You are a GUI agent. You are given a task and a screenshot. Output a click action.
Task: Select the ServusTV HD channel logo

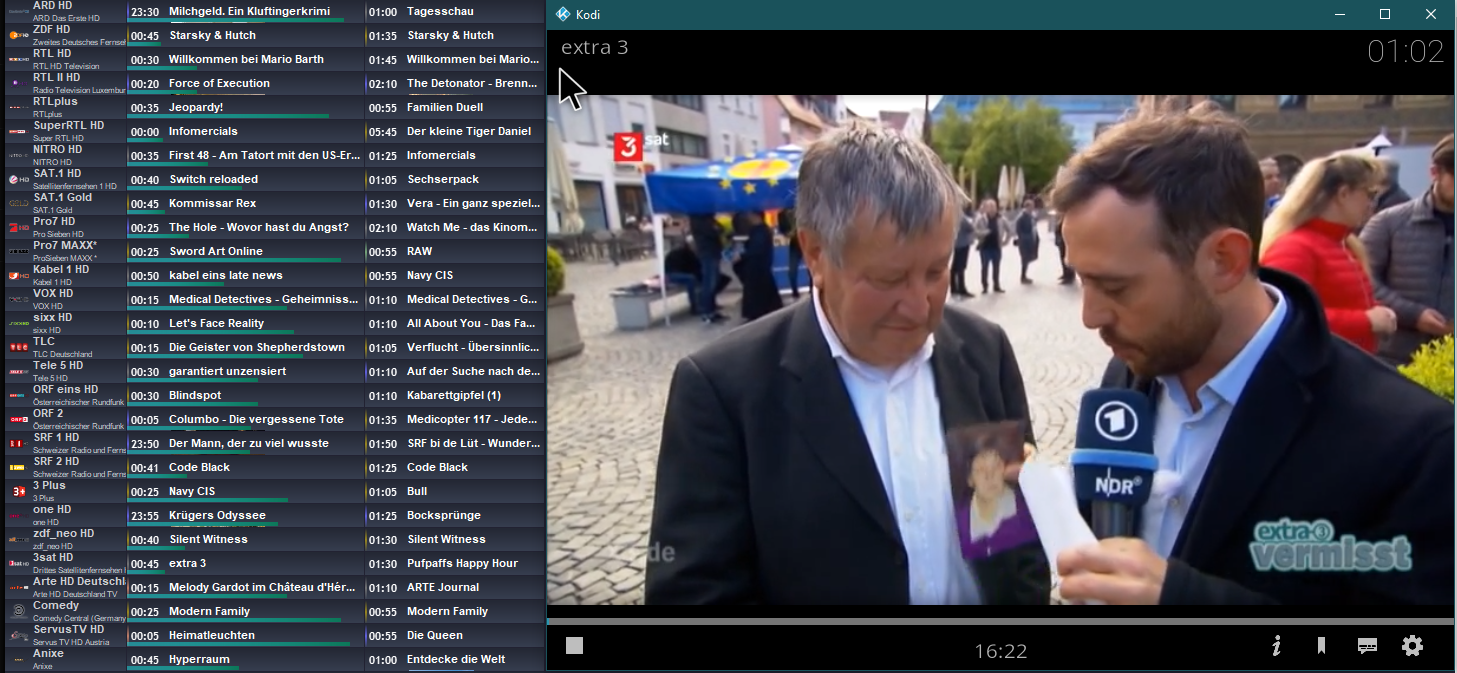click(18, 635)
